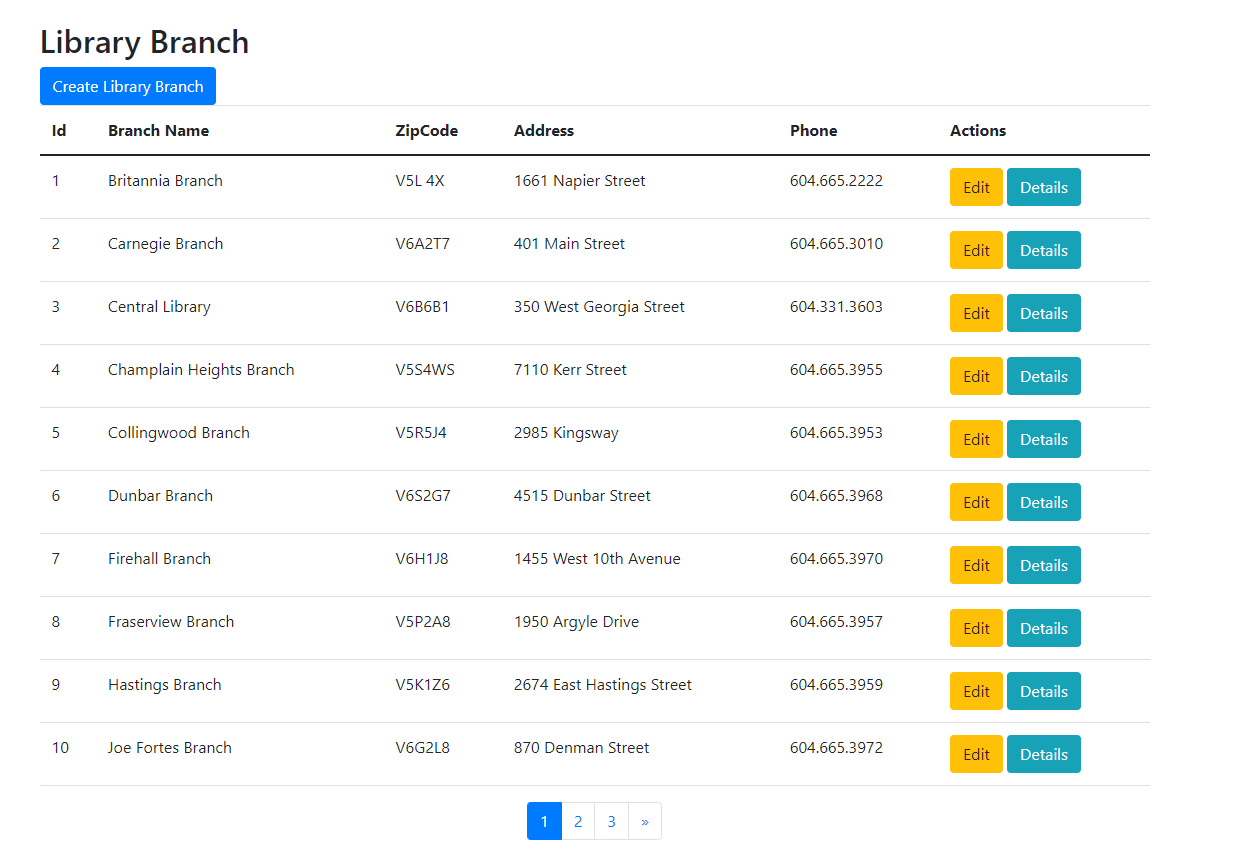
Task: Edit the Fraserview Branch row
Action: coord(976,628)
